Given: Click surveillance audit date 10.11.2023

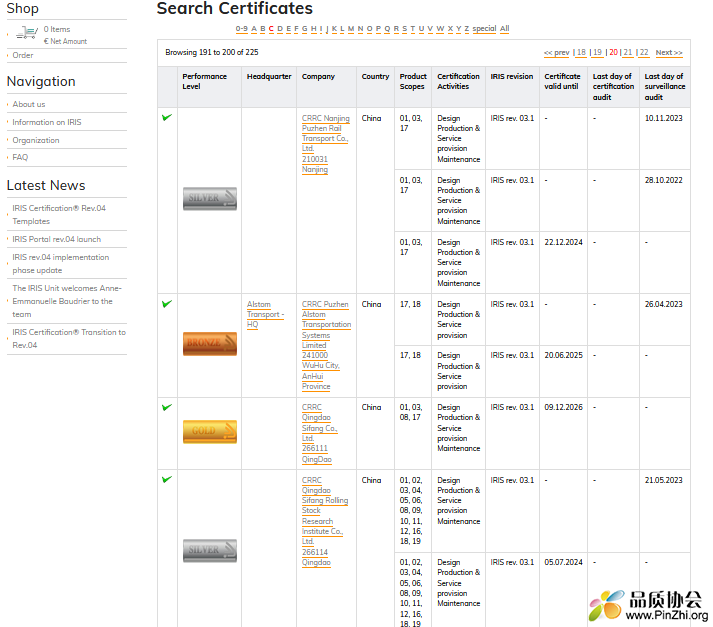Looking at the screenshot, I should (663, 118).
